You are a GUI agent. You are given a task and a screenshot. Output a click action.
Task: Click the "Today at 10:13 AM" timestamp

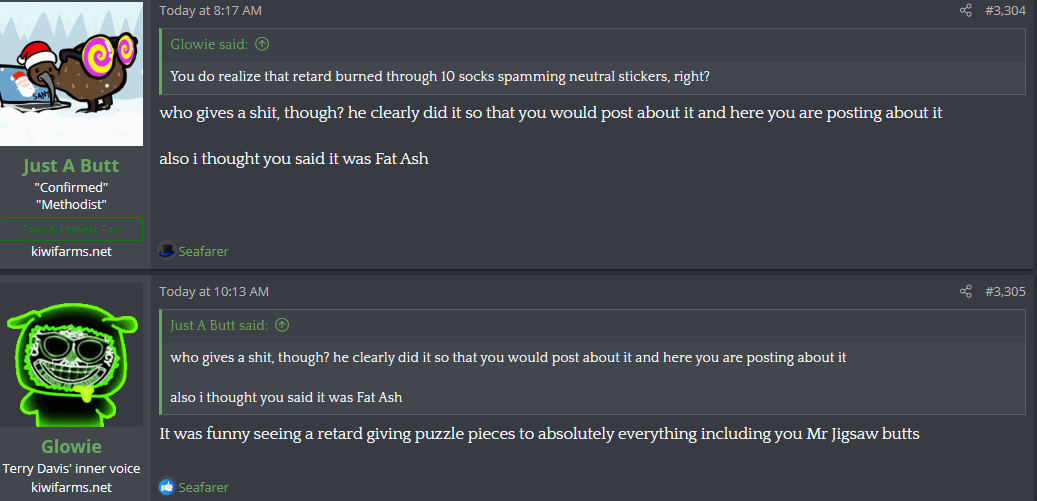point(214,292)
